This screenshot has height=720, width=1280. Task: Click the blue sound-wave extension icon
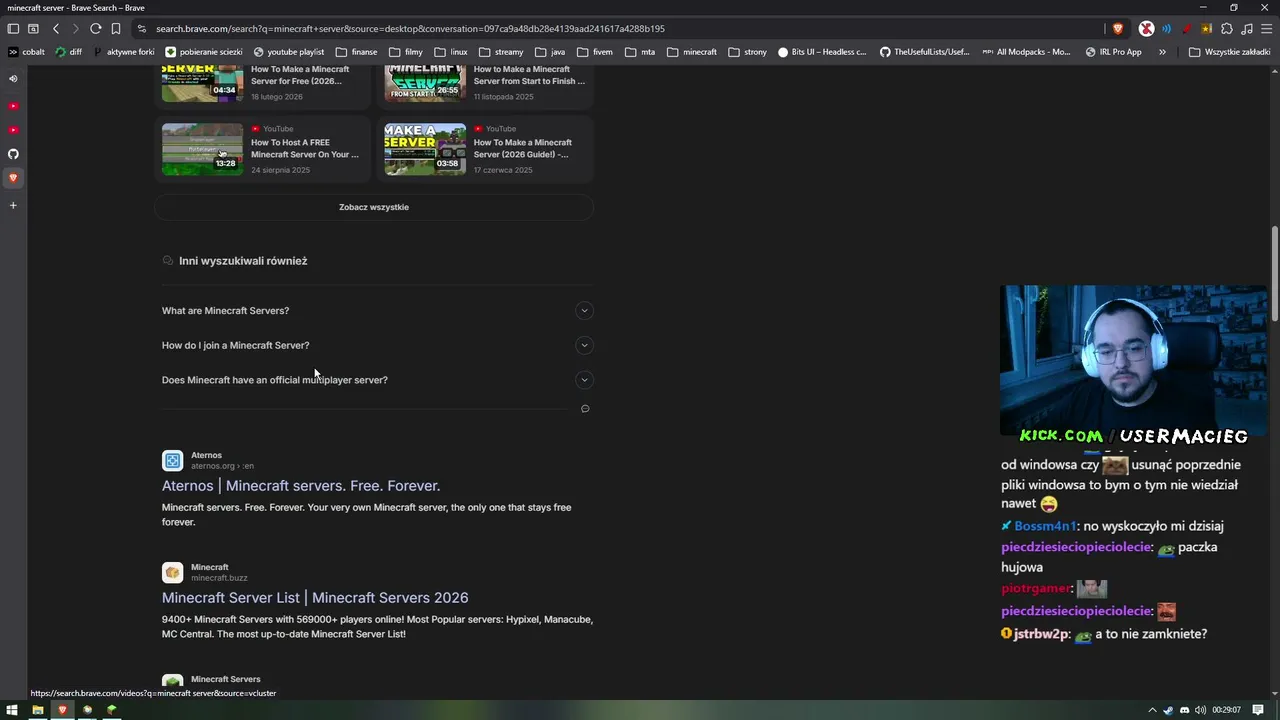1166,29
